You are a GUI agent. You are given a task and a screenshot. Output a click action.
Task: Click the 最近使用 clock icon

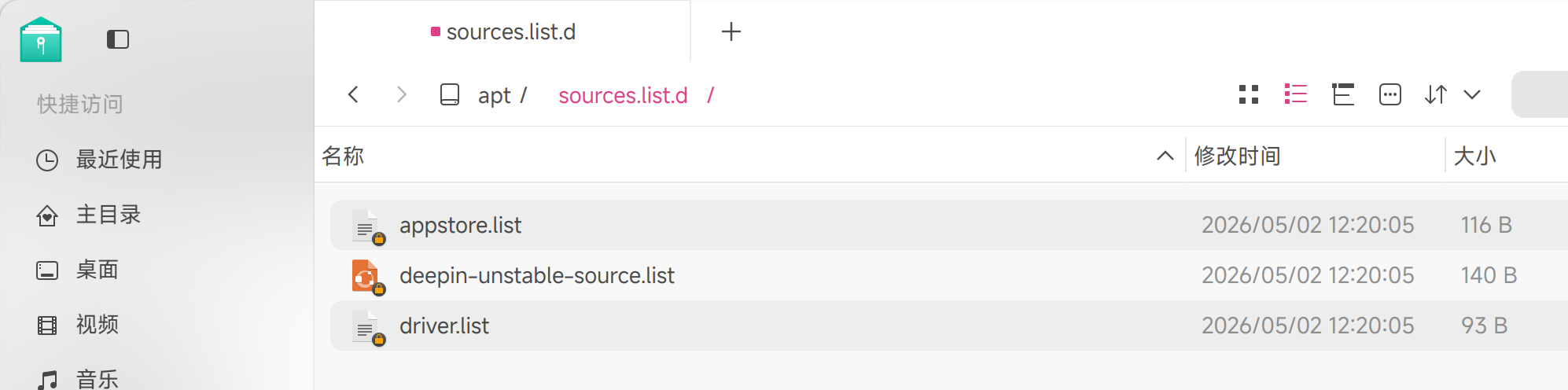[x=47, y=160]
